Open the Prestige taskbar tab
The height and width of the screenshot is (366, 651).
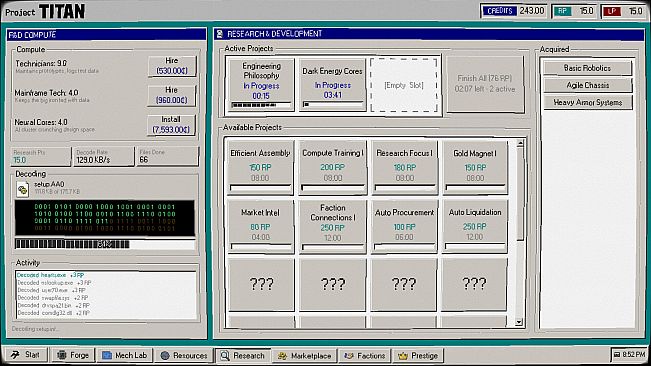(x=418, y=355)
